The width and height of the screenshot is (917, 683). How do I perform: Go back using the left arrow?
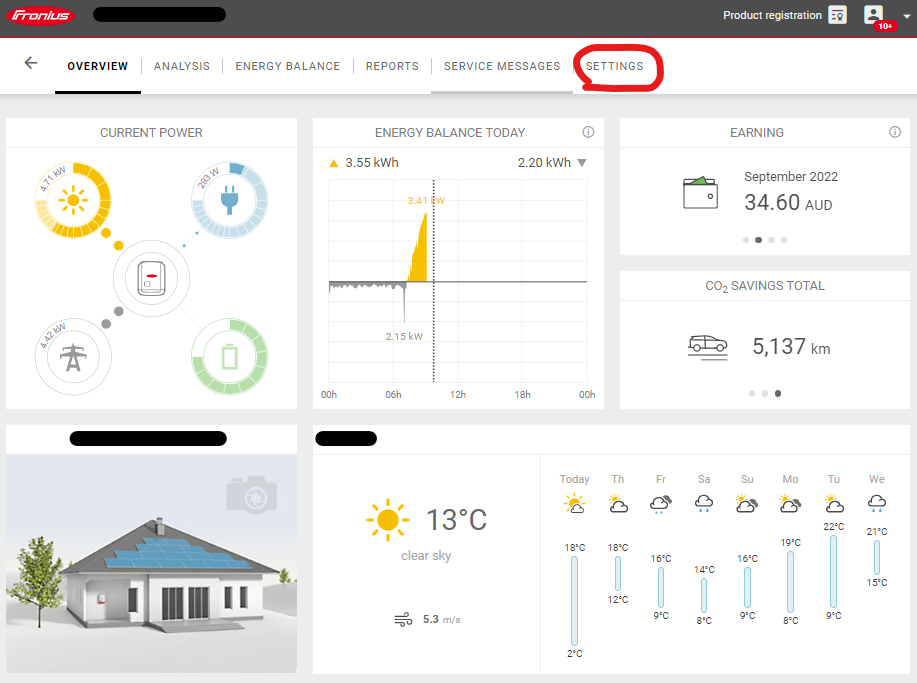(31, 63)
